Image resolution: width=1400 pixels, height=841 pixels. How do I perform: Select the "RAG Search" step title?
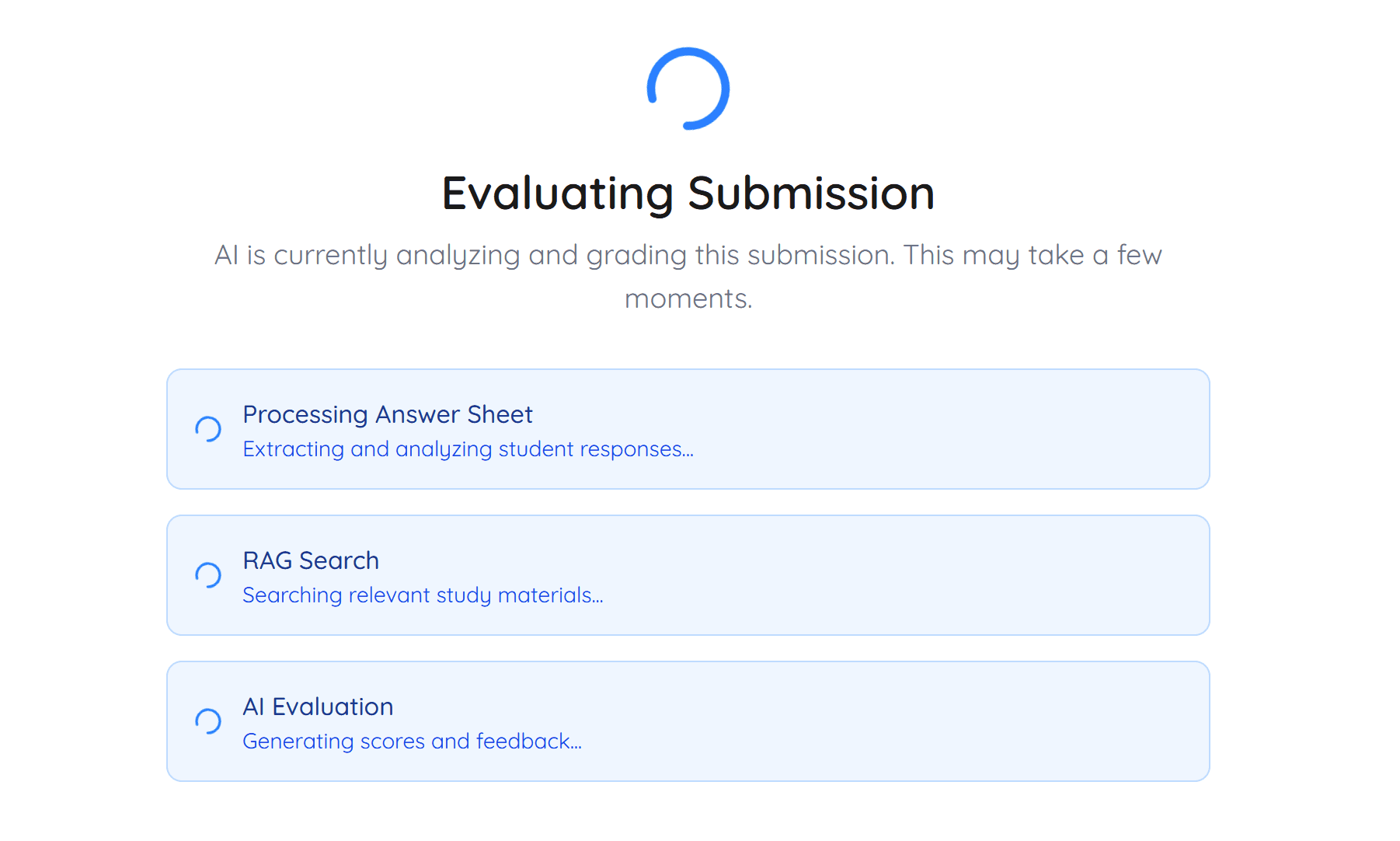(x=311, y=560)
